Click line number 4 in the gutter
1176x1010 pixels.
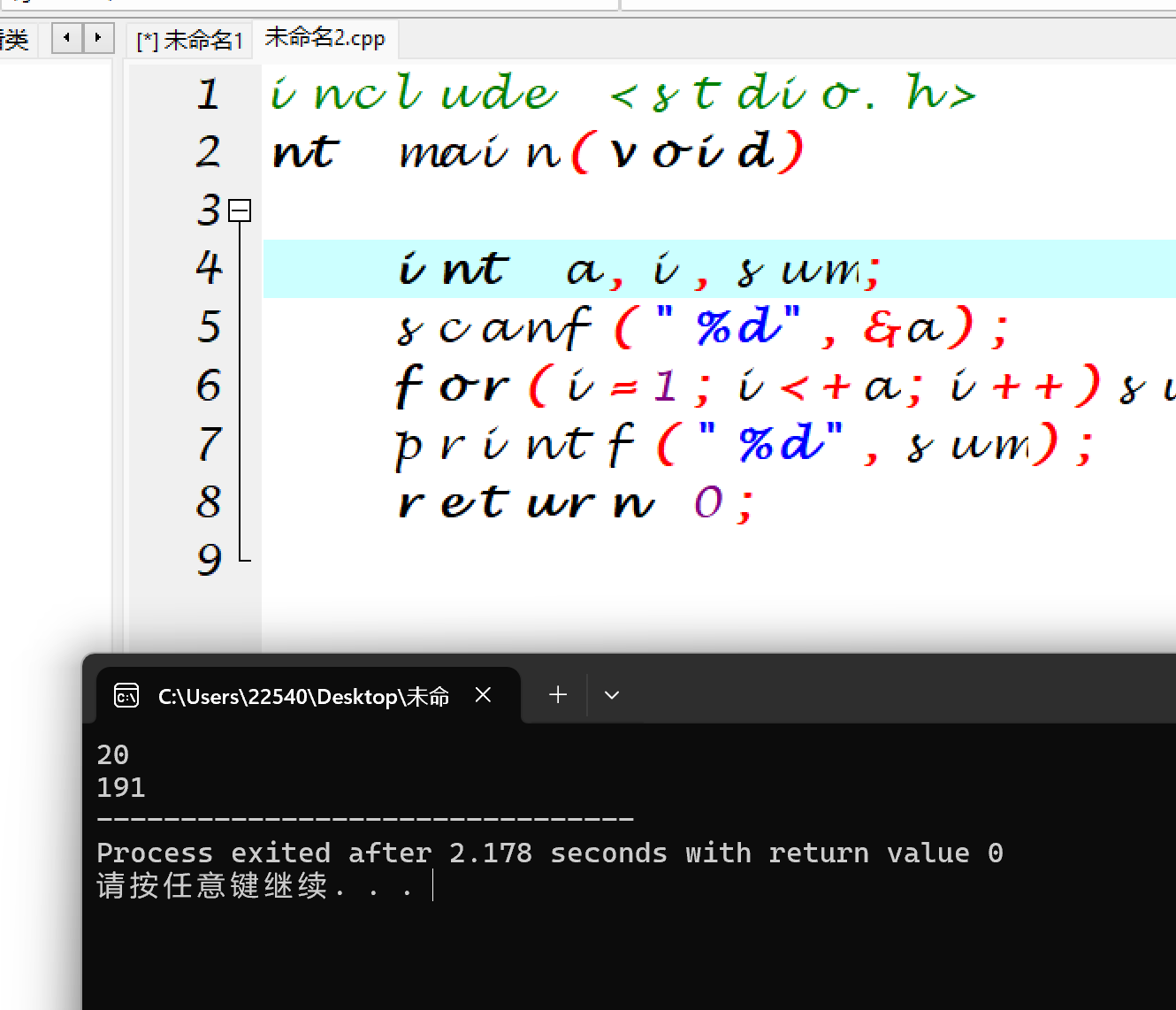(209, 267)
